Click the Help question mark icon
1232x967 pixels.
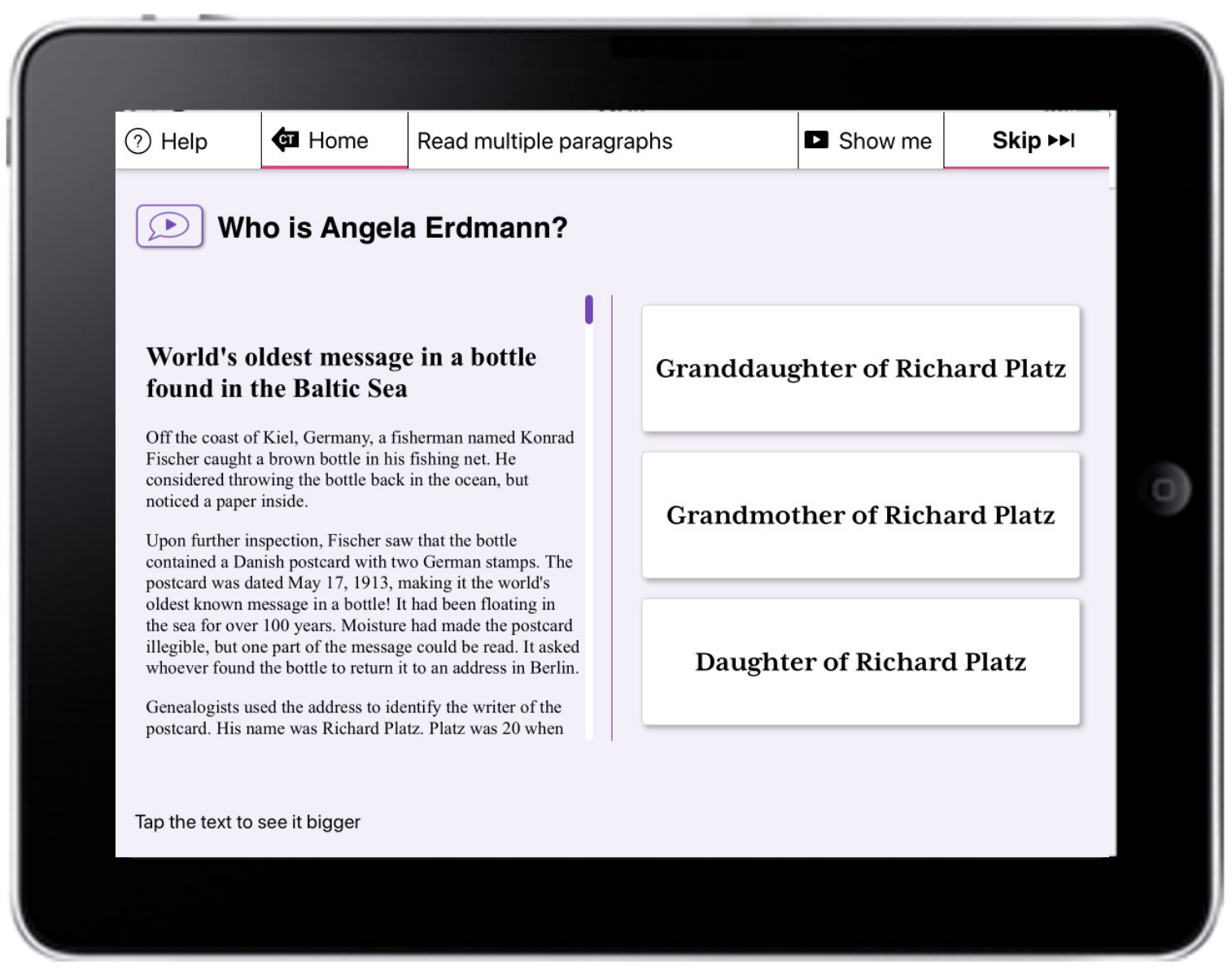(138, 142)
